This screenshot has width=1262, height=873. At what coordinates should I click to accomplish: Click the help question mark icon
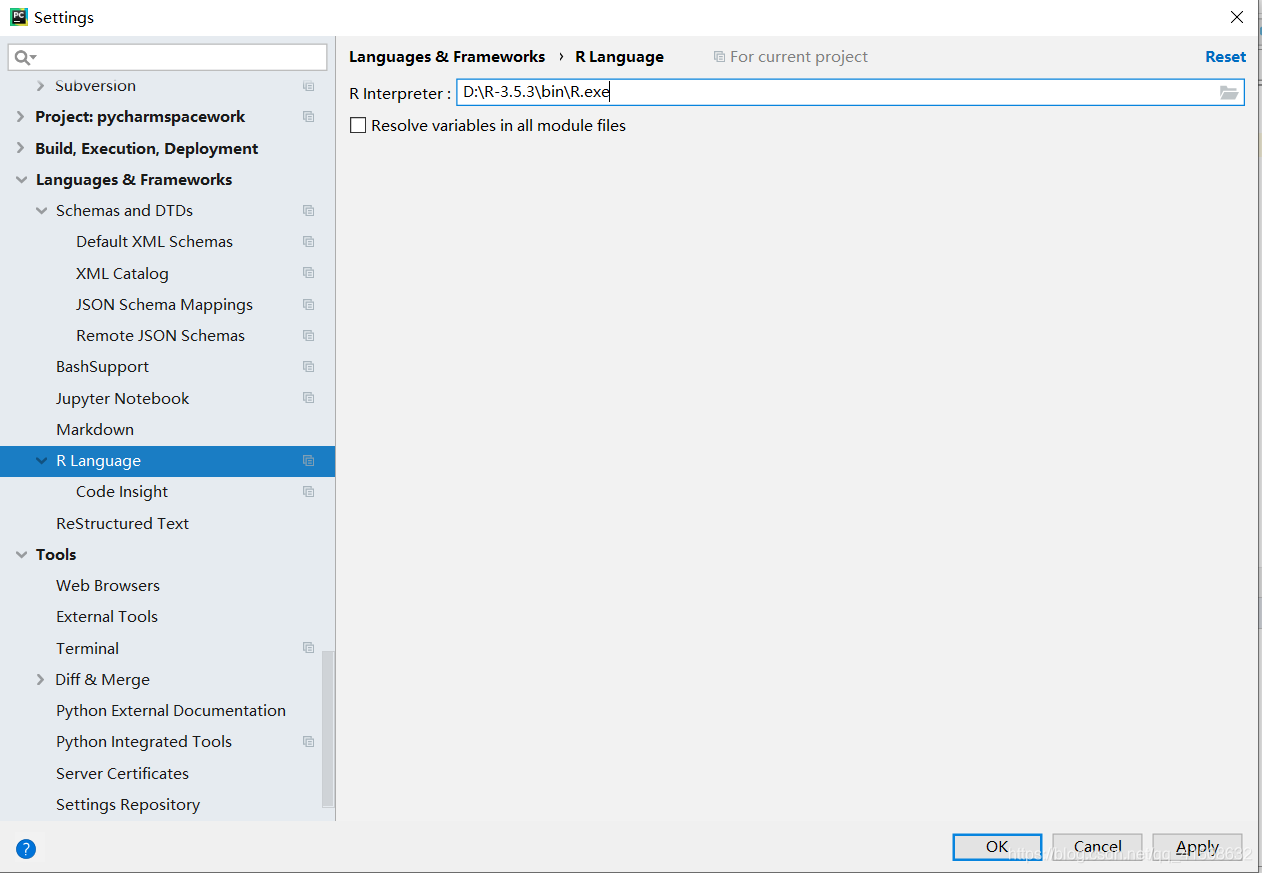point(26,849)
